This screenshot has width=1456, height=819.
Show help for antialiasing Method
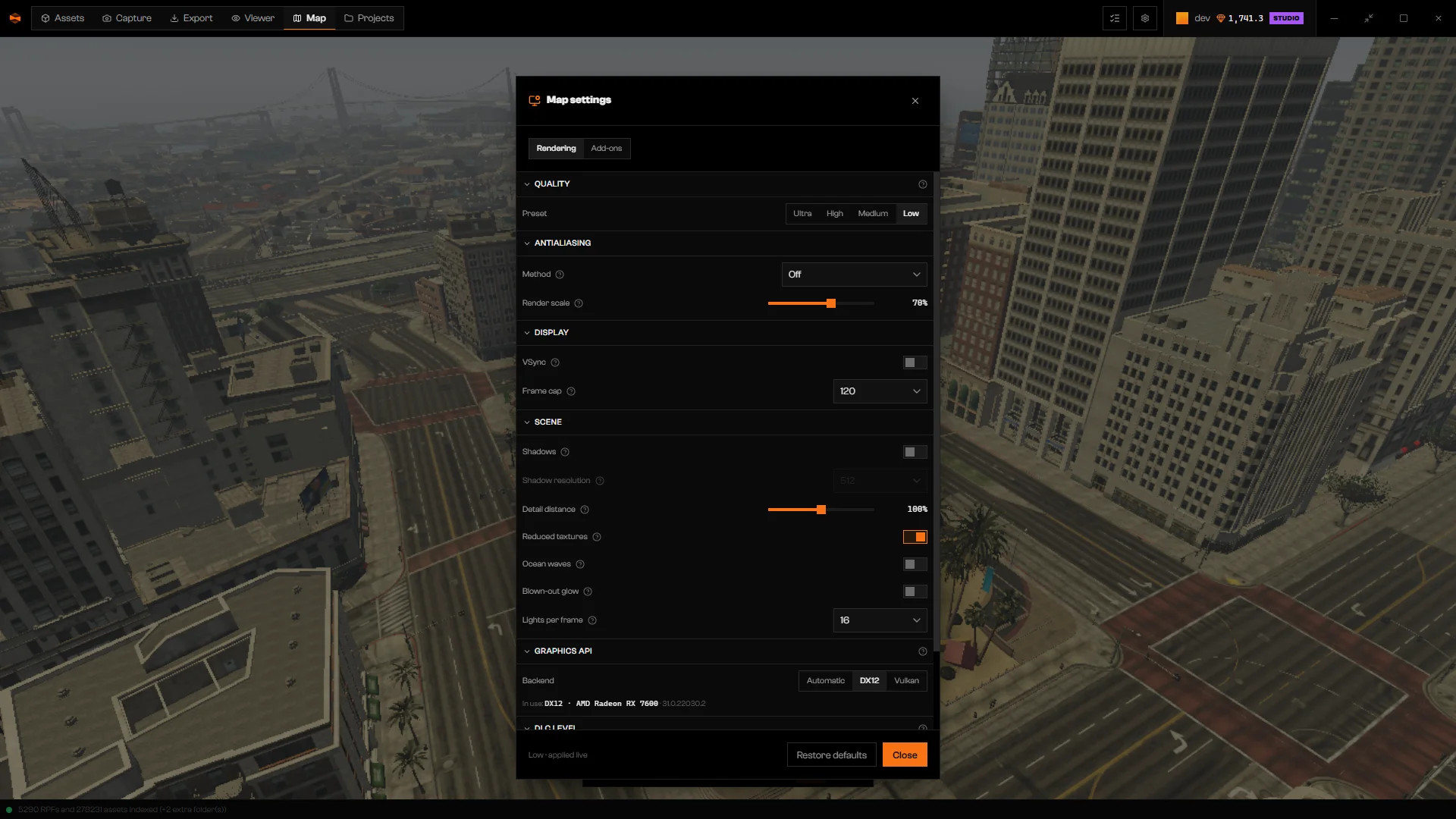pos(560,275)
